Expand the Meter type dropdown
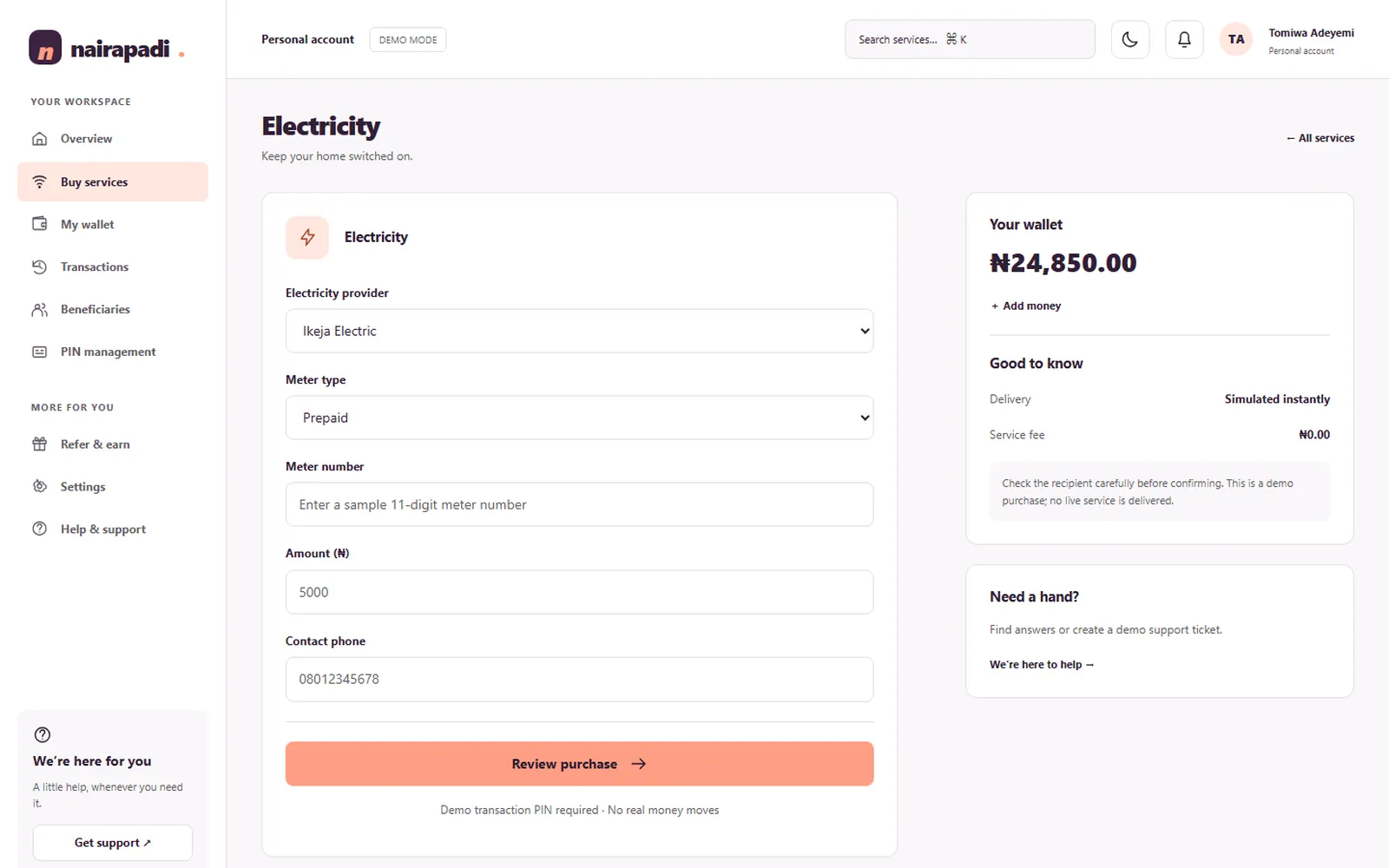The height and width of the screenshot is (868, 1389). tap(579, 418)
